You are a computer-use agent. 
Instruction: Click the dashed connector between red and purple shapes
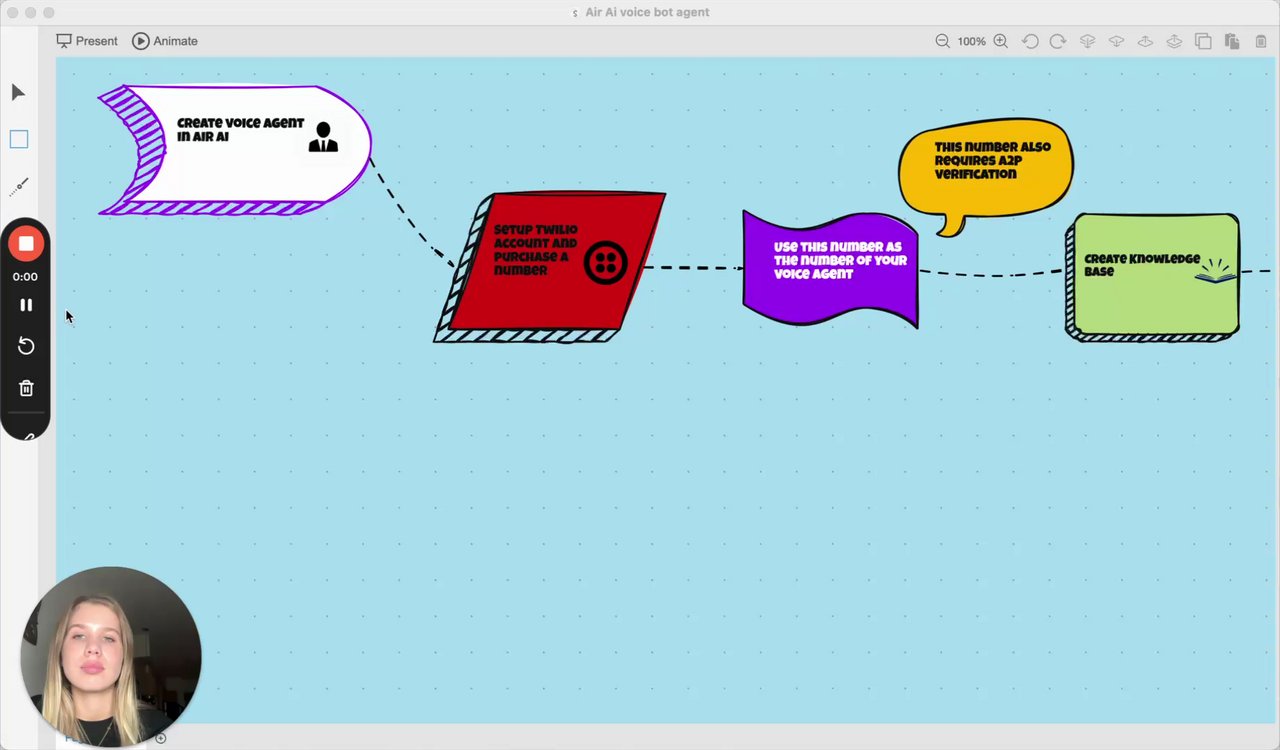point(693,267)
